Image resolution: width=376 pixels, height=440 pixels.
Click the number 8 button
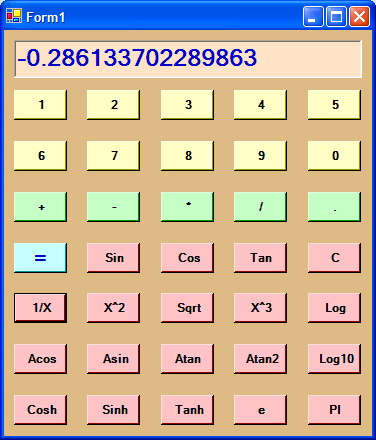click(x=187, y=156)
